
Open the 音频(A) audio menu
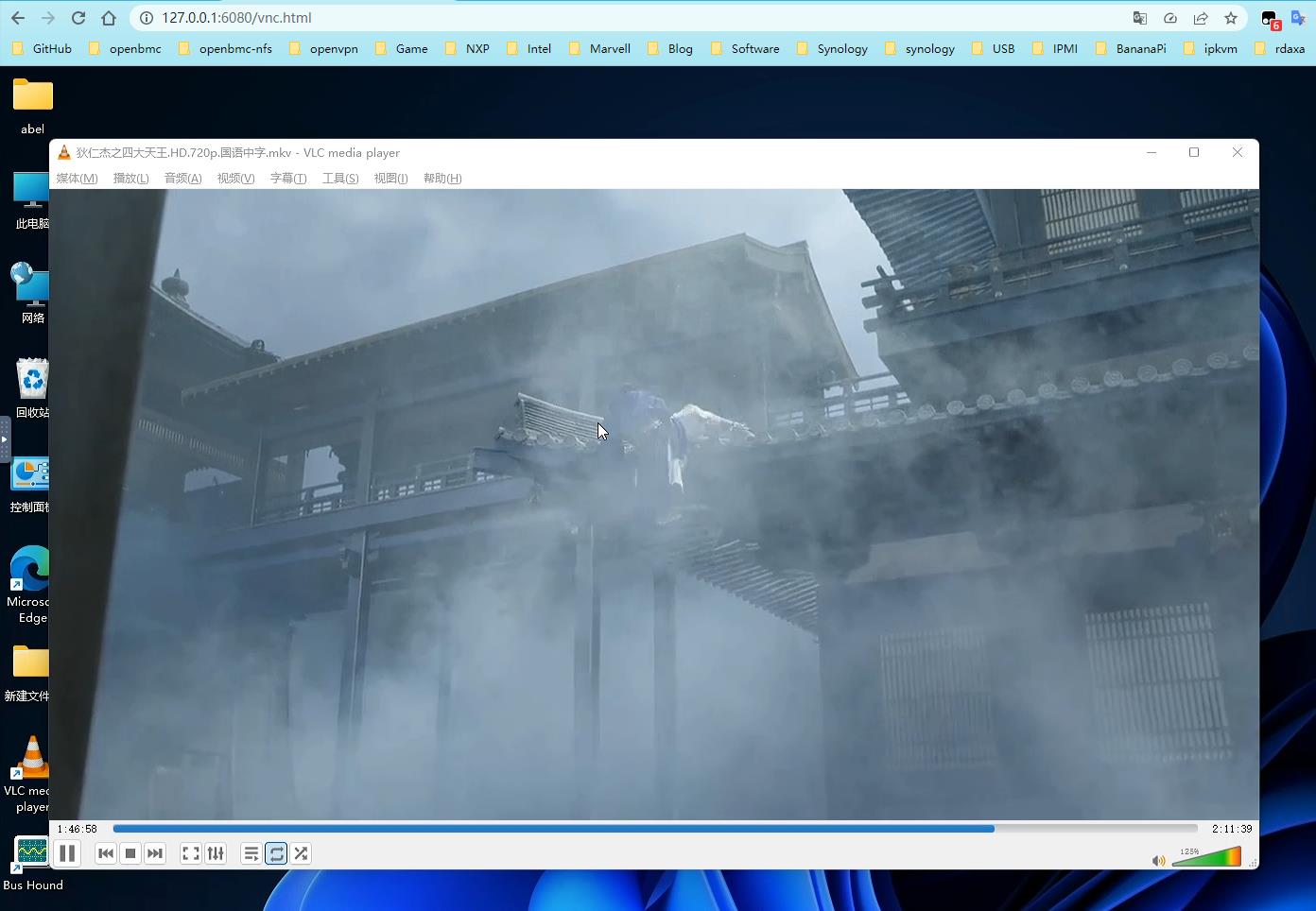(182, 178)
